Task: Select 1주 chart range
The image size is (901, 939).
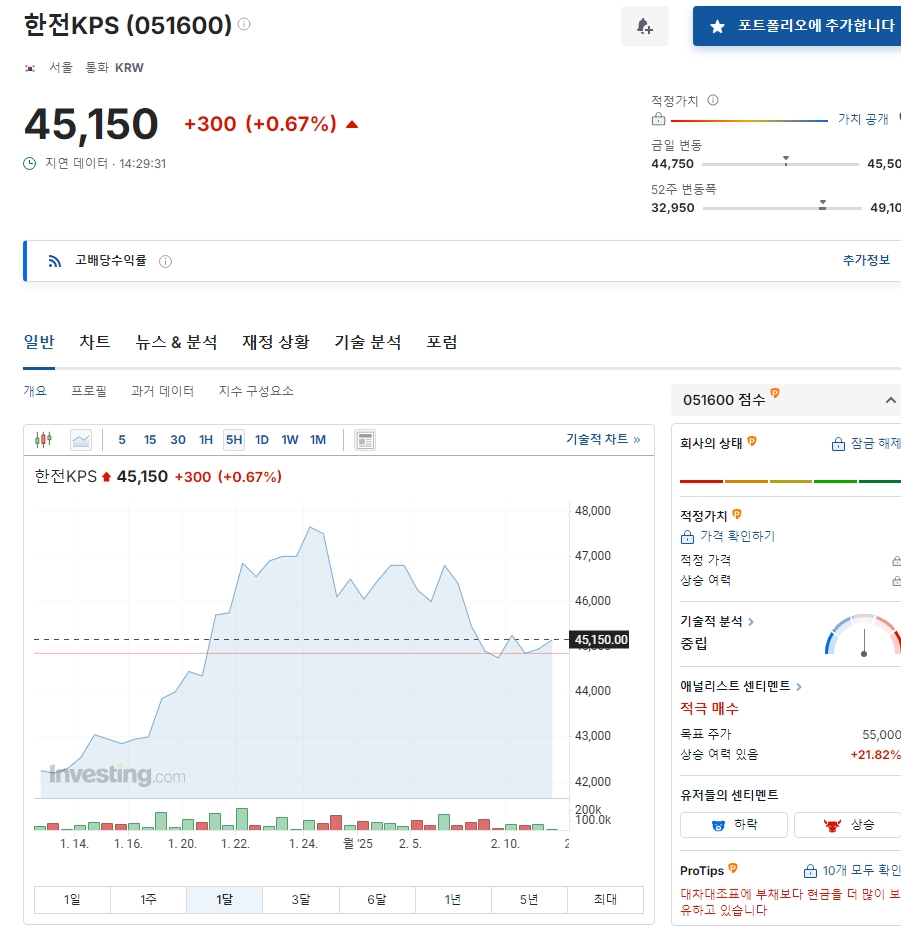Action: point(148,899)
